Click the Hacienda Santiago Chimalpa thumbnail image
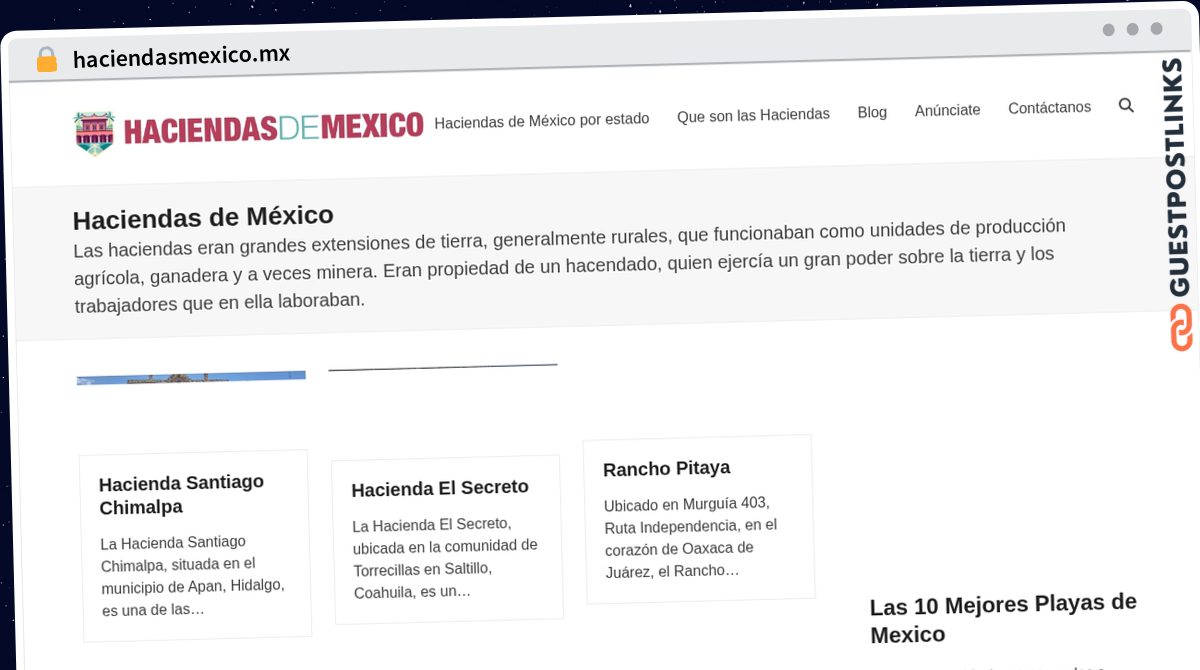 pos(191,377)
